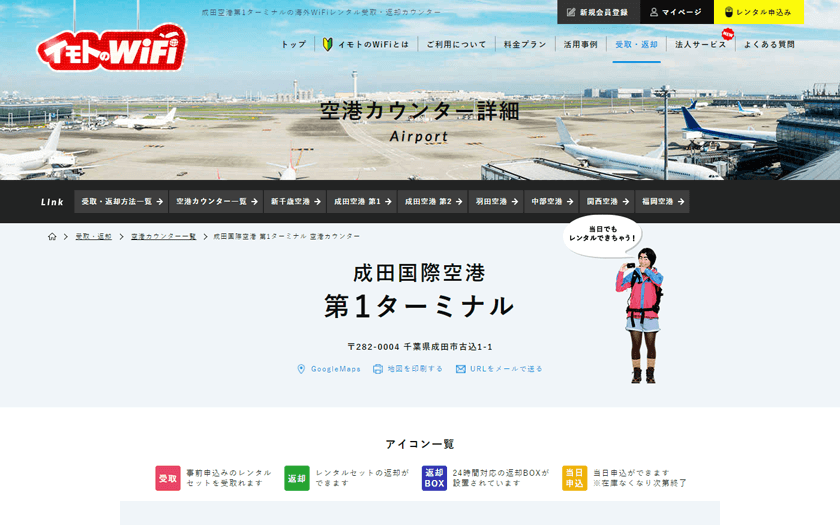Jump to 新千歳空港 counter link
840x525 pixels.
click(x=295, y=201)
